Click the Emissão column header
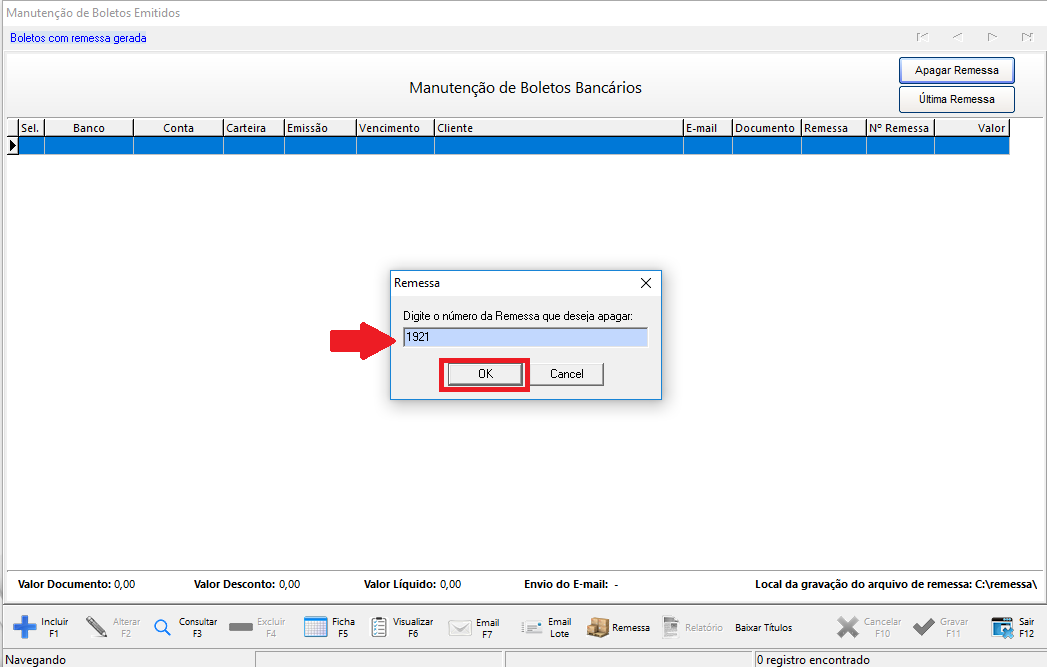The image size is (1047, 667). pos(320,128)
